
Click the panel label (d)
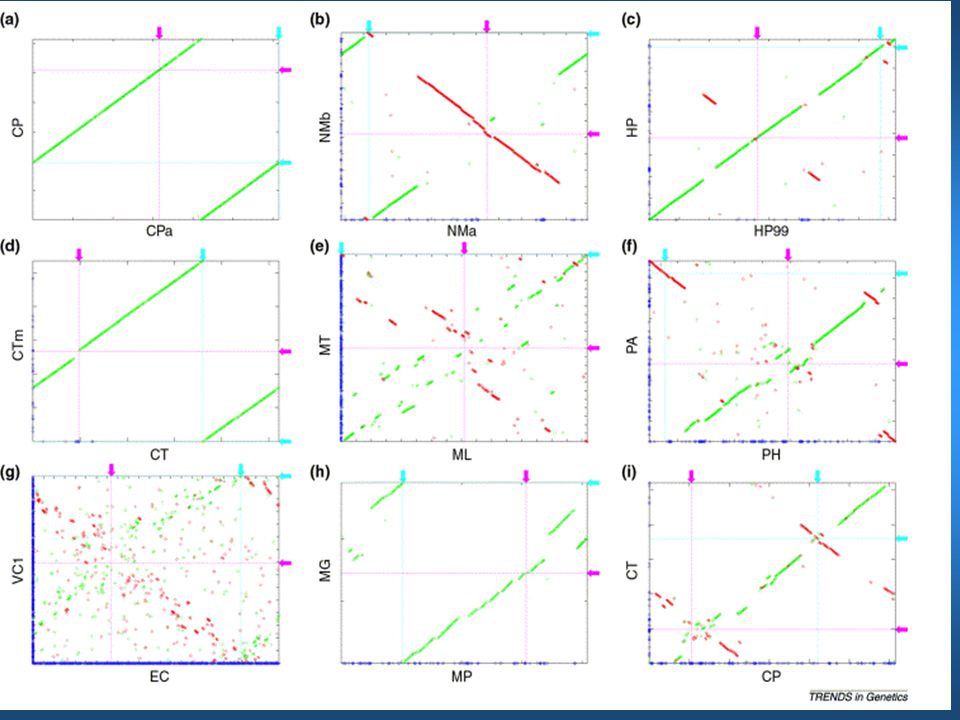tap(10, 246)
